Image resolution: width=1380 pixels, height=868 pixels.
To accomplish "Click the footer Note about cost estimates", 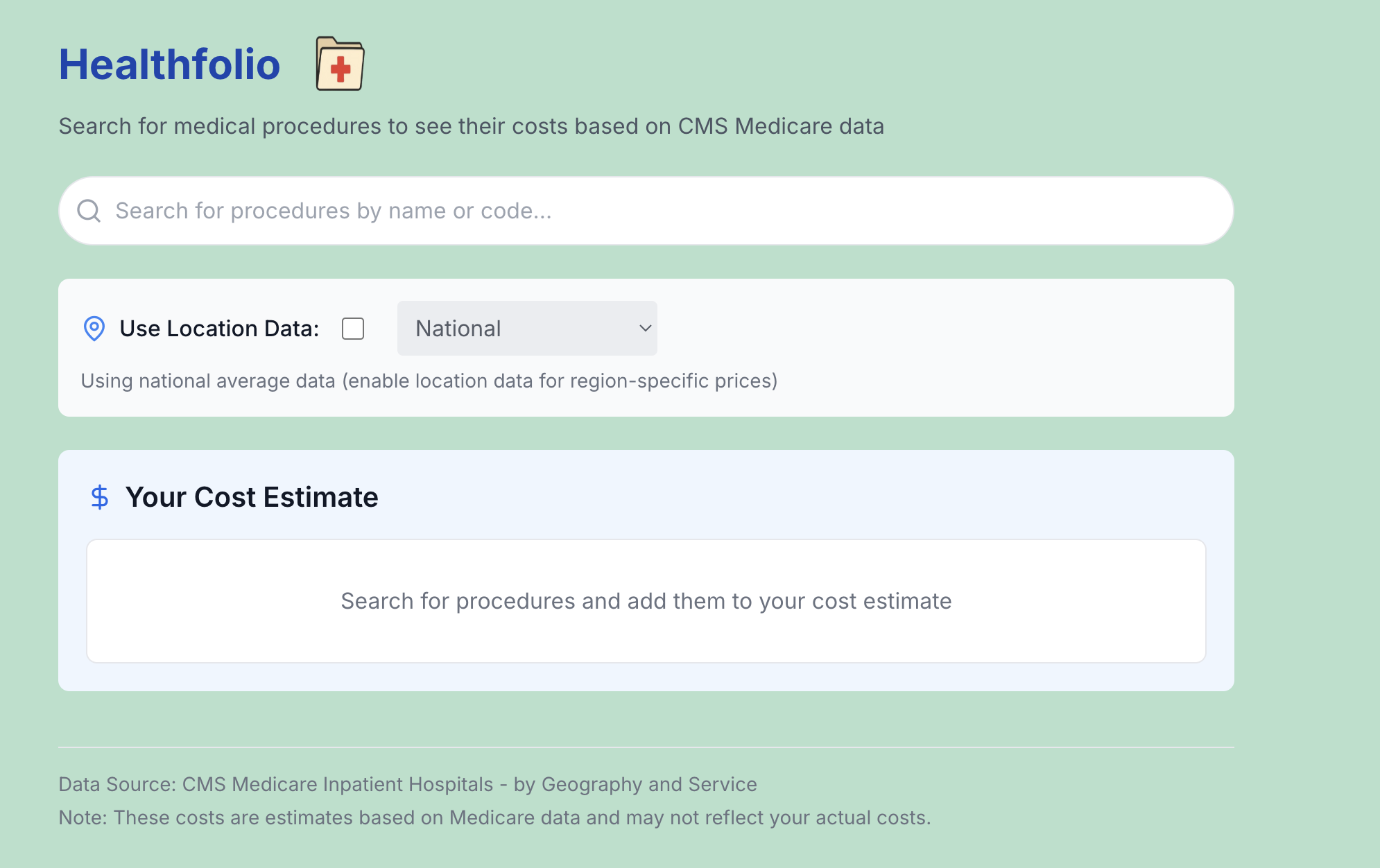I will click(x=494, y=817).
